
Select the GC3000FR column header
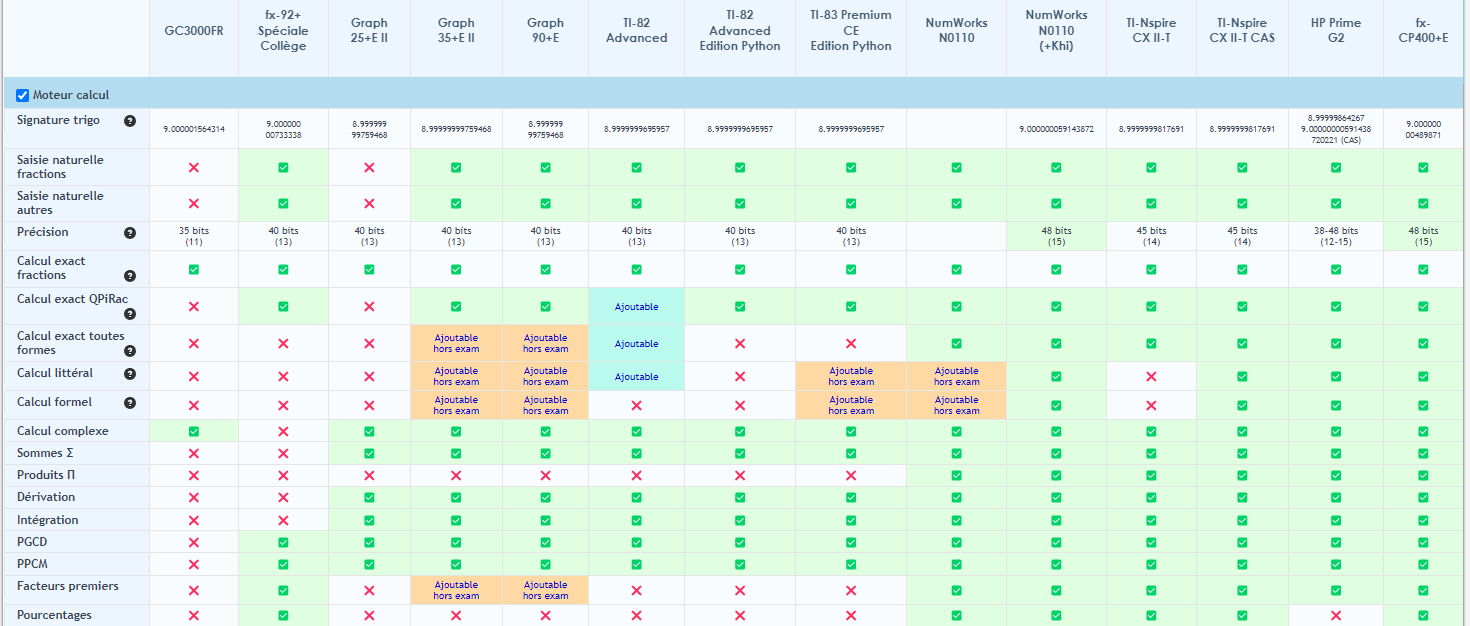(x=194, y=31)
